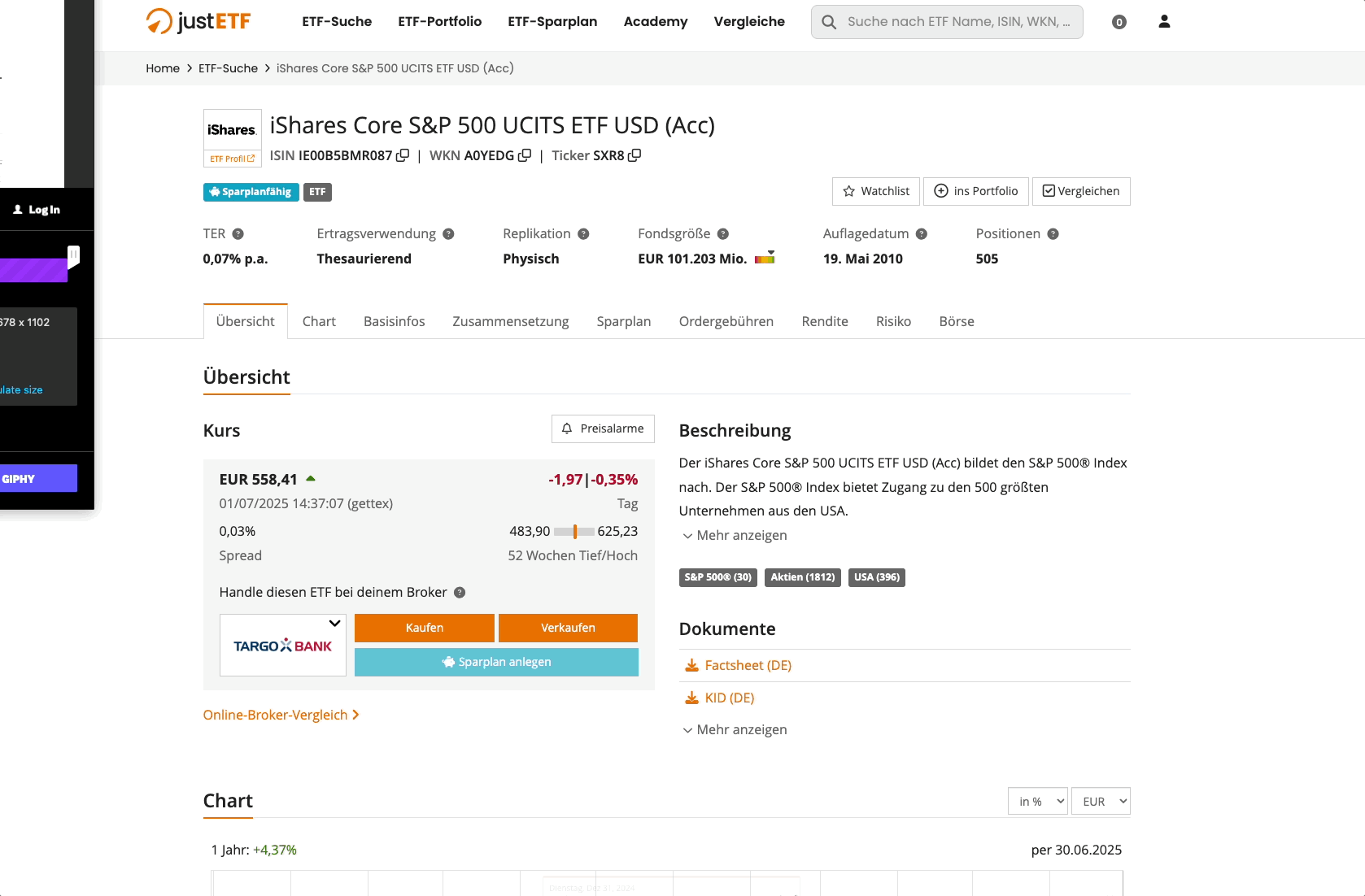Screen dimensions: 1365x896
Task: Open the 'in %' chart unit dropdown
Action: [1037, 802]
